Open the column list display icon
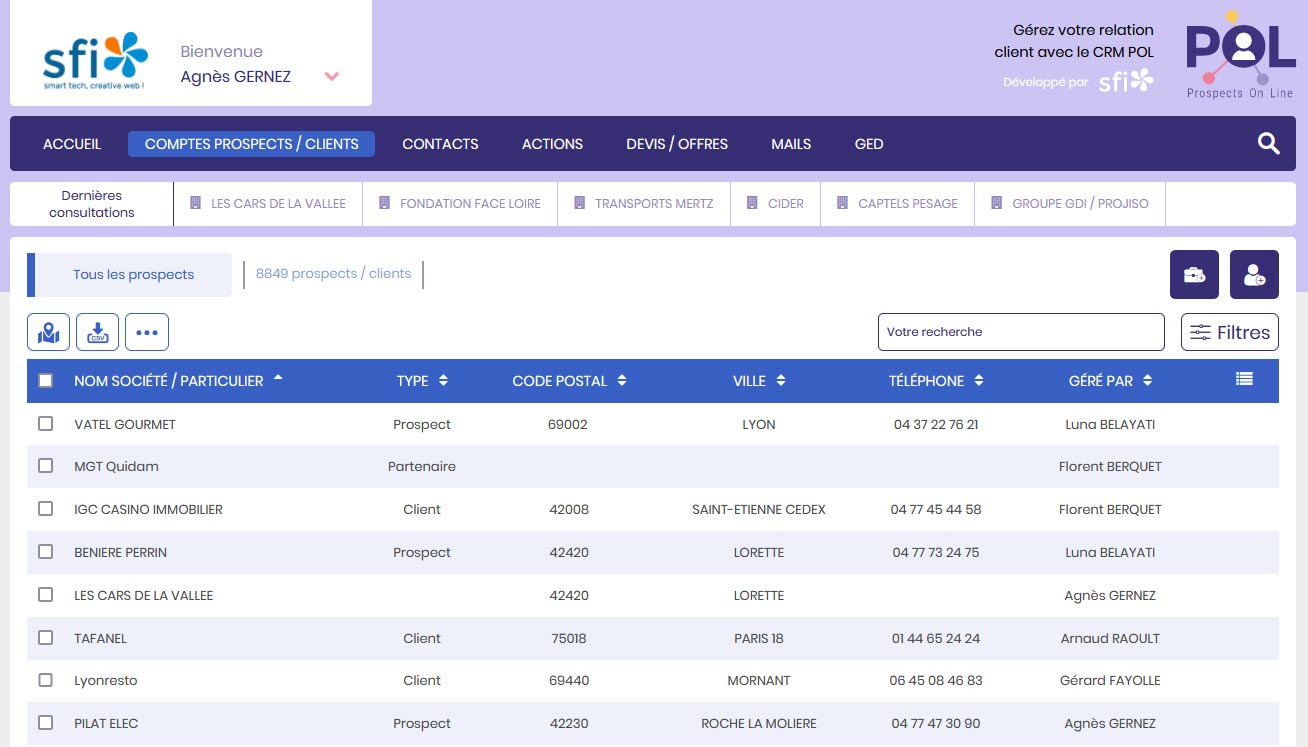 (x=1244, y=379)
